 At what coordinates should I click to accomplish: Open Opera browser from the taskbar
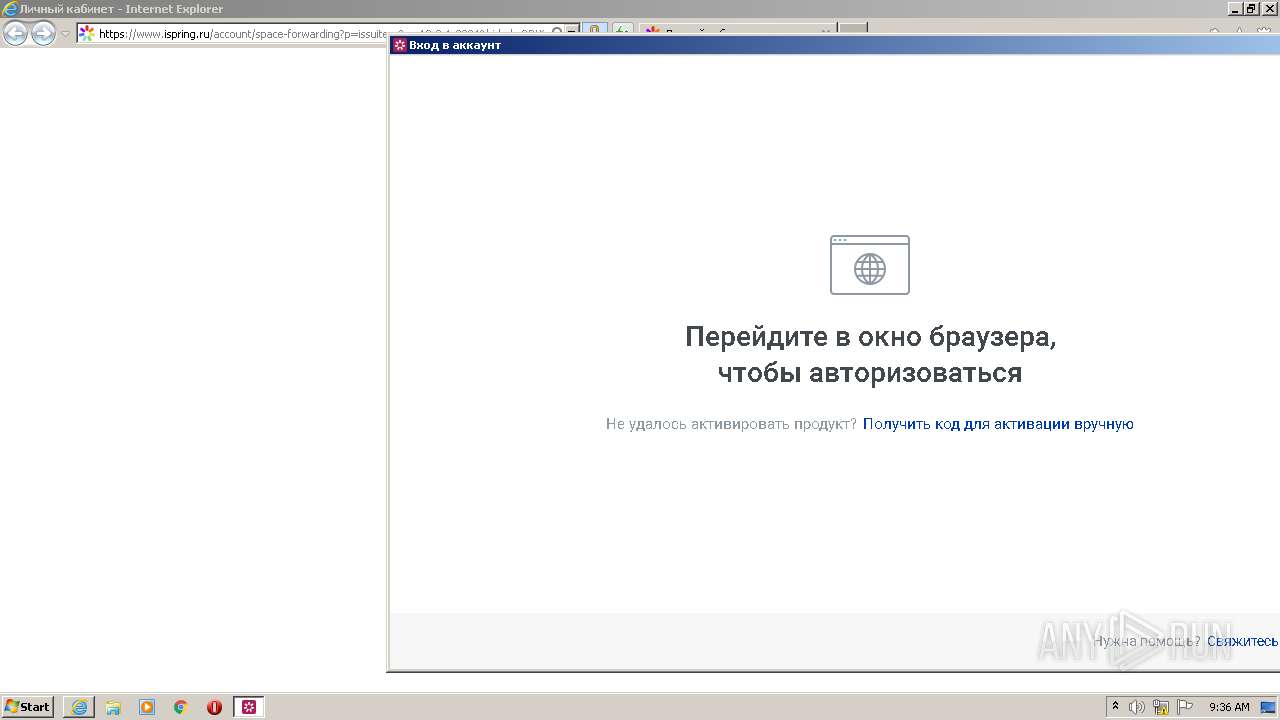(214, 707)
